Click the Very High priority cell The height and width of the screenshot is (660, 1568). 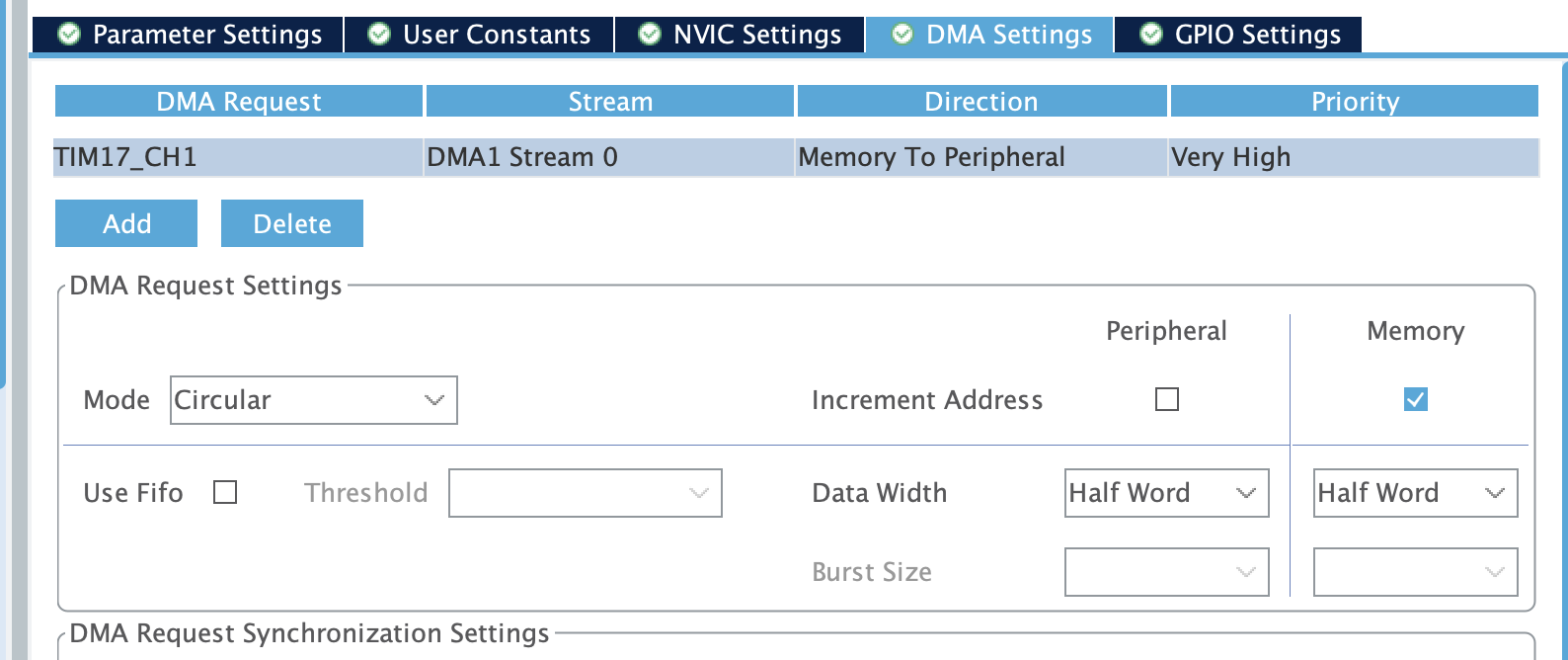pos(1353,157)
